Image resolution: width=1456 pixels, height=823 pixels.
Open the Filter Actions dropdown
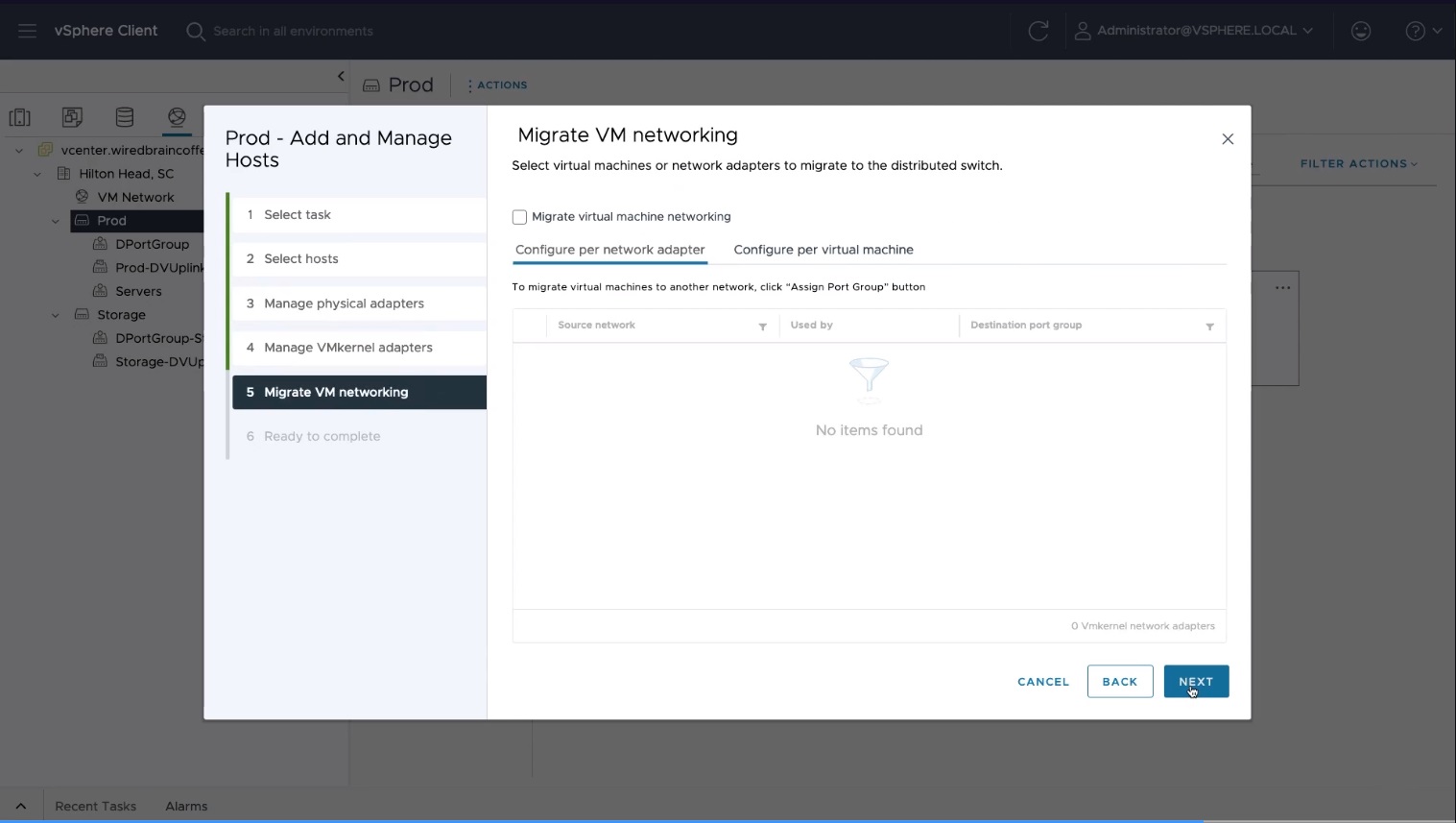[x=1358, y=164]
